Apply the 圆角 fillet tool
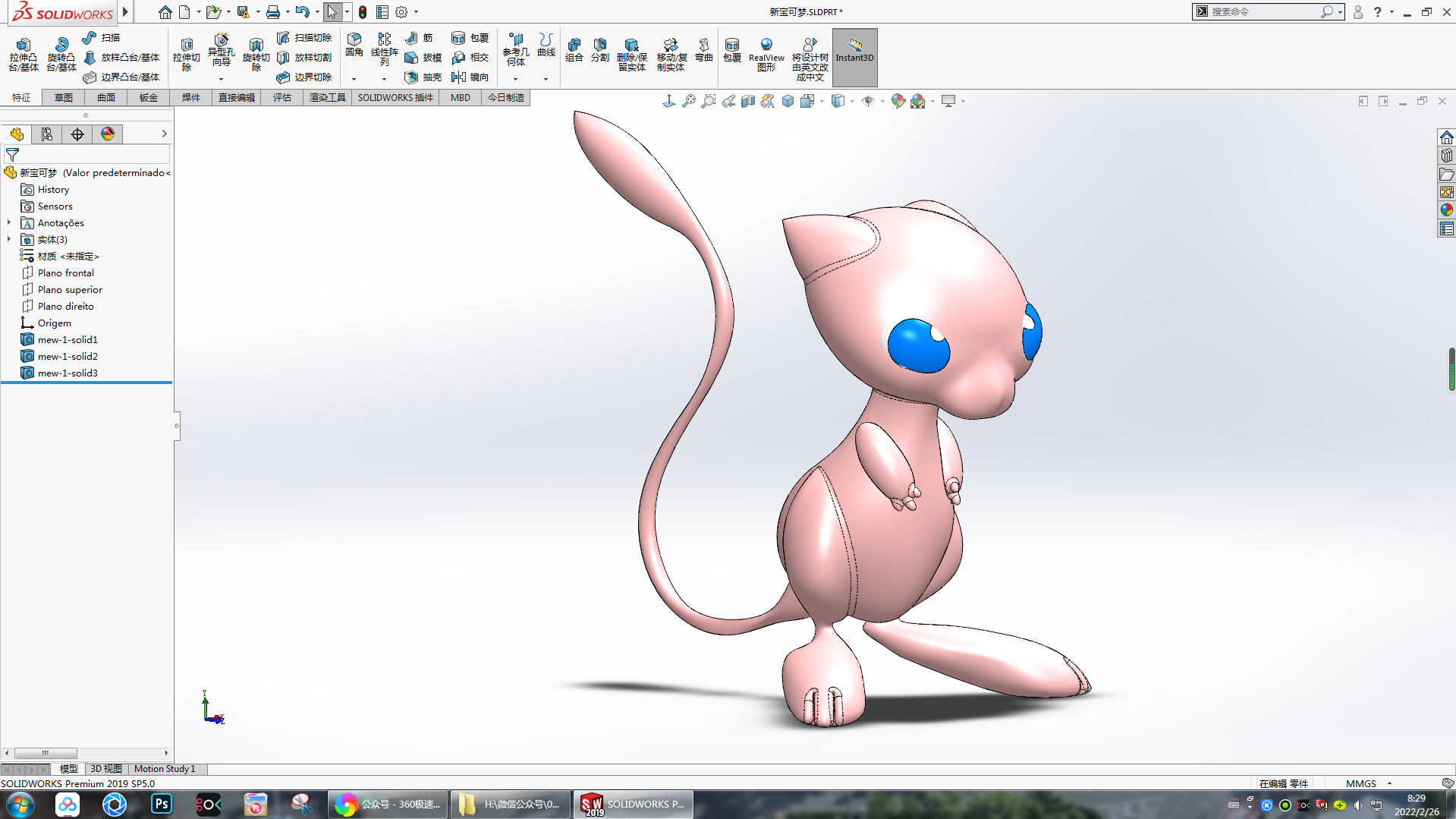The width and height of the screenshot is (1456, 819). [x=354, y=45]
